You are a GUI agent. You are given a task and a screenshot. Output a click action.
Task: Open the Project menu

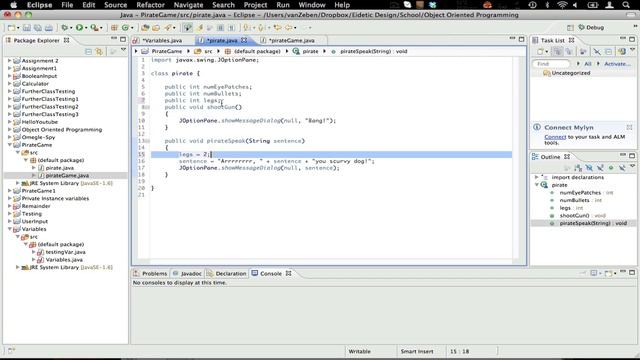(255, 5)
